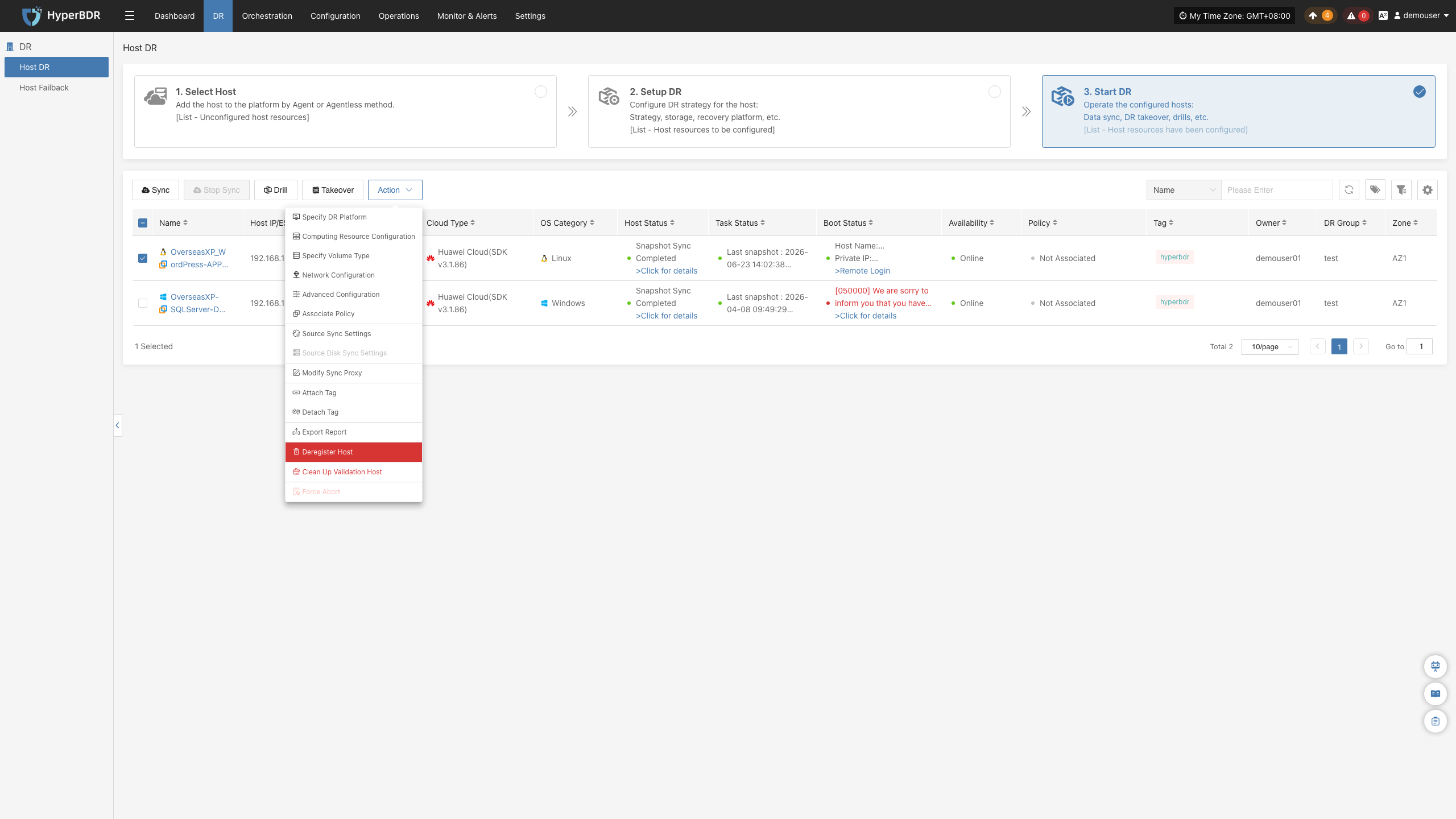Click the Sync button
Viewport: 1456px width, 819px height.
[155, 190]
